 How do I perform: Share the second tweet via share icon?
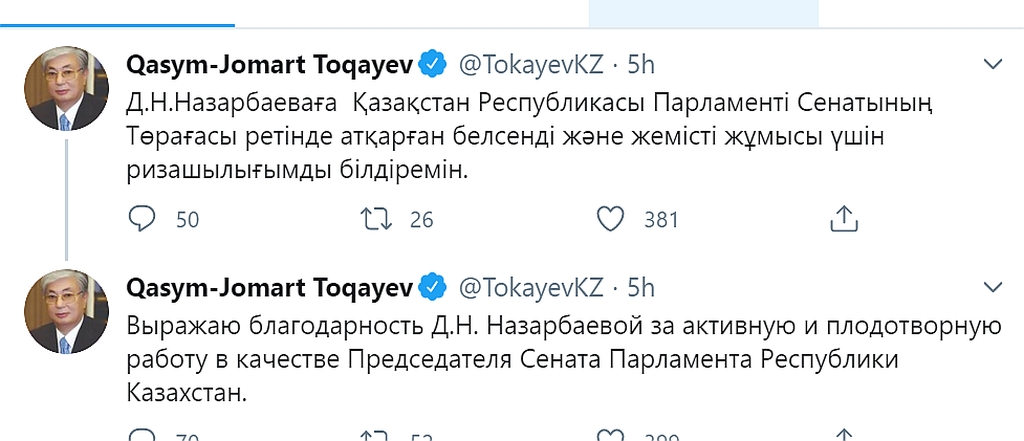[x=843, y=436]
